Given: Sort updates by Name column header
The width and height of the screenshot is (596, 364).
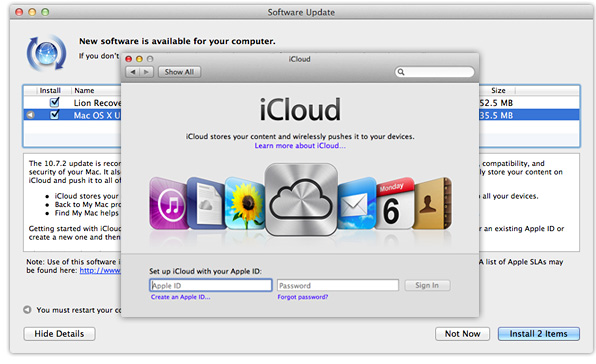Looking at the screenshot, I should click(x=84, y=90).
